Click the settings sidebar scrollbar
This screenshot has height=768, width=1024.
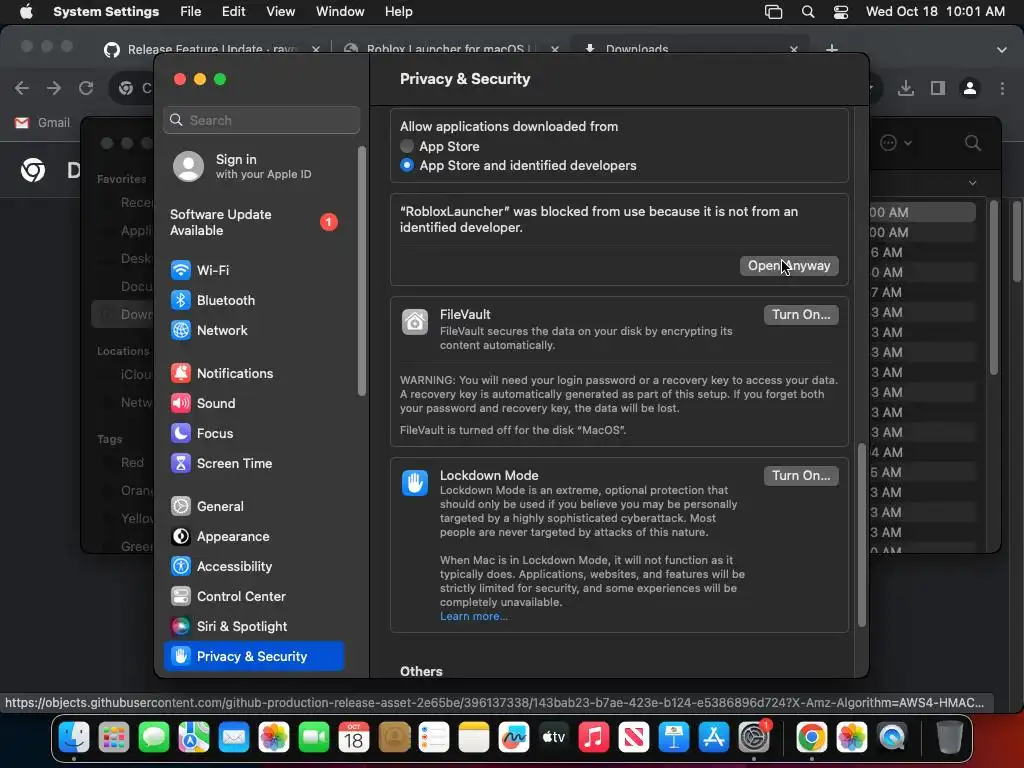click(x=362, y=271)
